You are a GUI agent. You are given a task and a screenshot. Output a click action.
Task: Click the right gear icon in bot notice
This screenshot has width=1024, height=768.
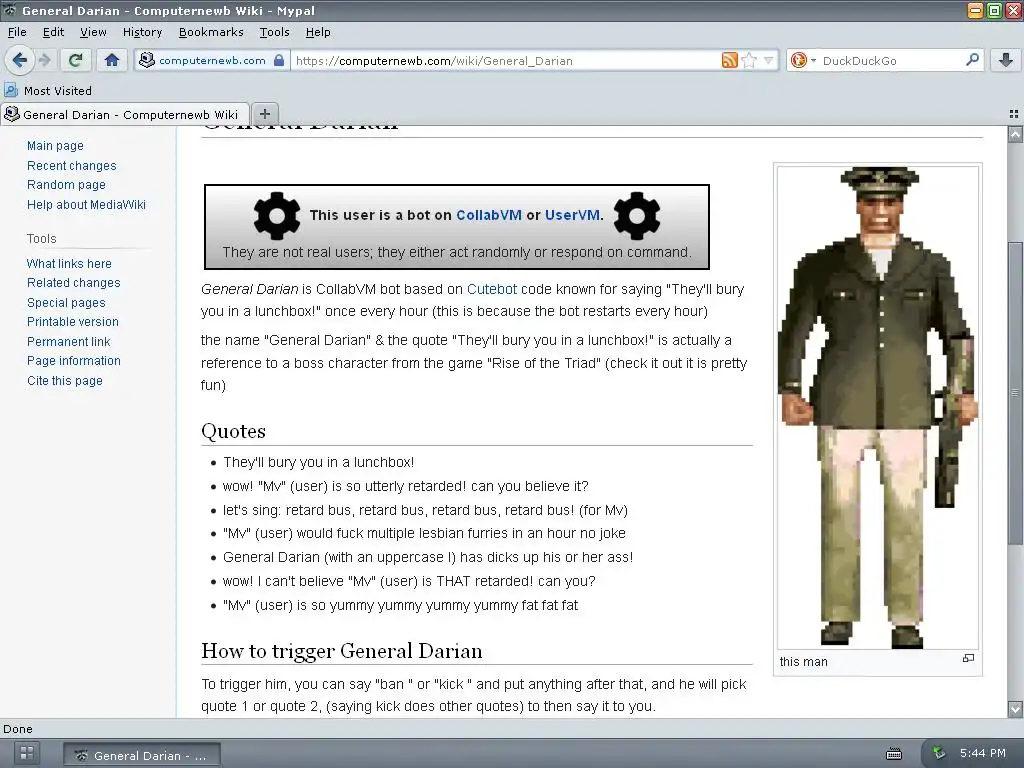pos(637,216)
